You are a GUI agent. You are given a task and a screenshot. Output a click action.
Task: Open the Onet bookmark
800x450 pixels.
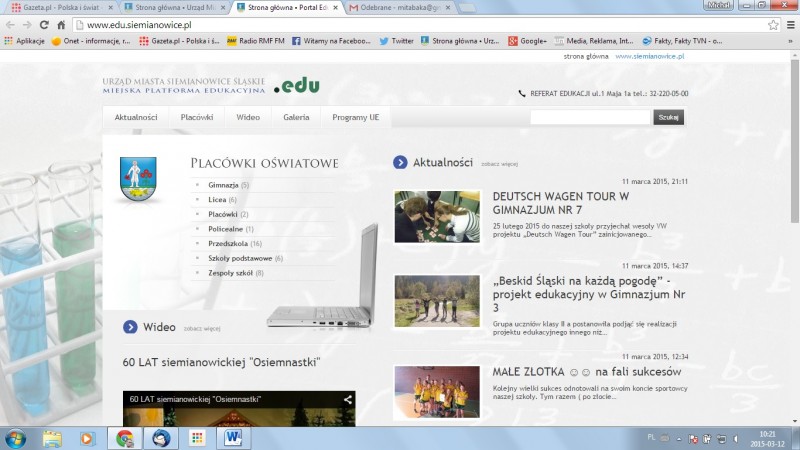point(91,41)
